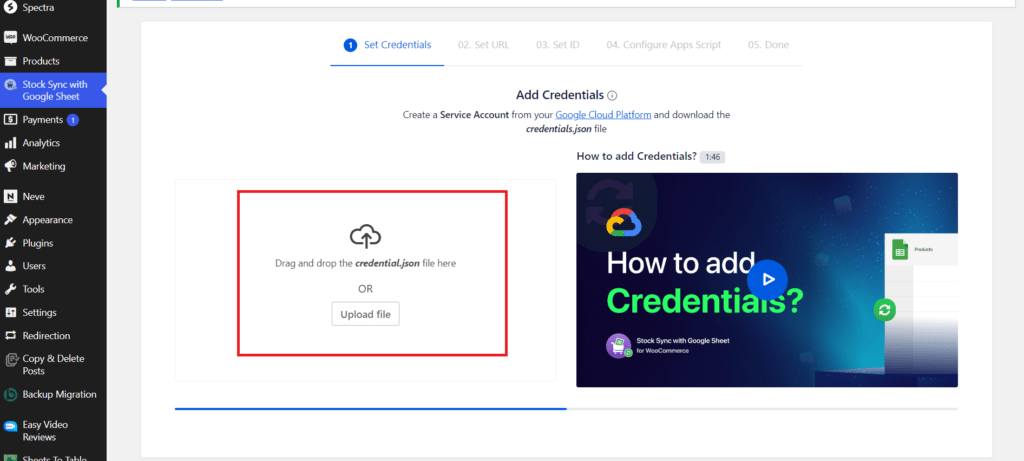Screen dimensions: 1024x461
Task: Open Copy & Delete Posts menu label
Action: [54, 364]
